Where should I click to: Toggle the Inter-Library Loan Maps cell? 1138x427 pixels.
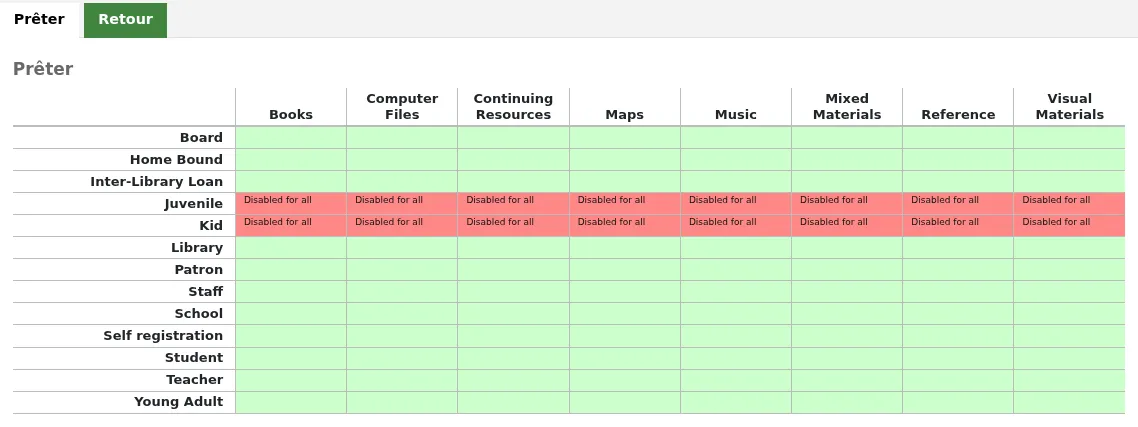(x=625, y=182)
